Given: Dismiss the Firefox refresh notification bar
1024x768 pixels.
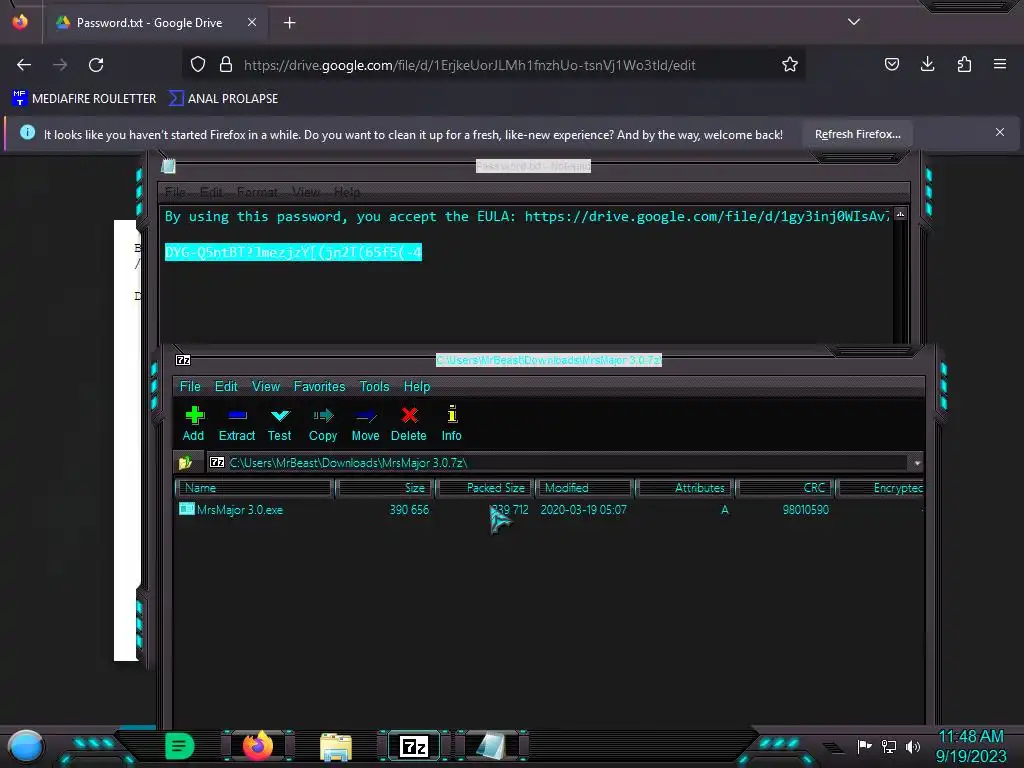Looking at the screenshot, I should (x=1000, y=133).
